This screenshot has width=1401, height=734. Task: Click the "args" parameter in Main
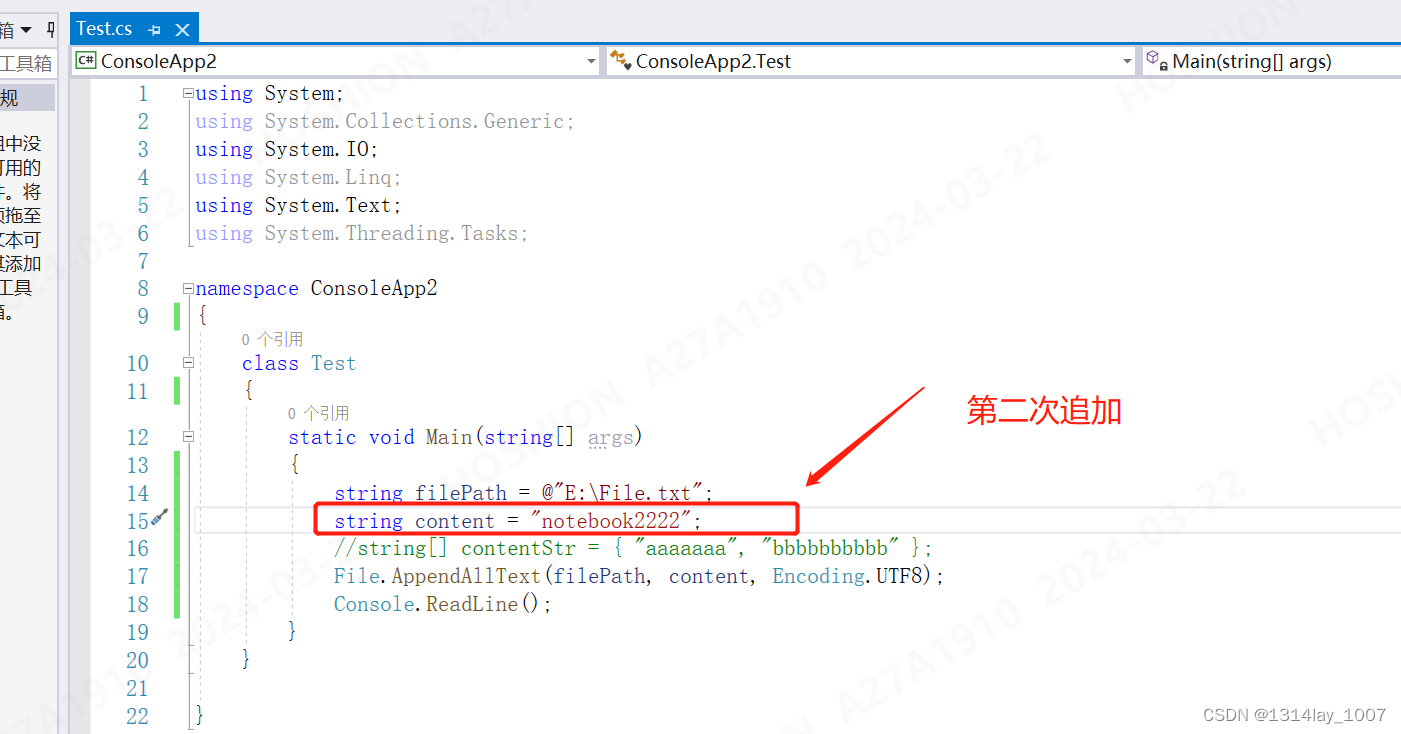(610, 438)
